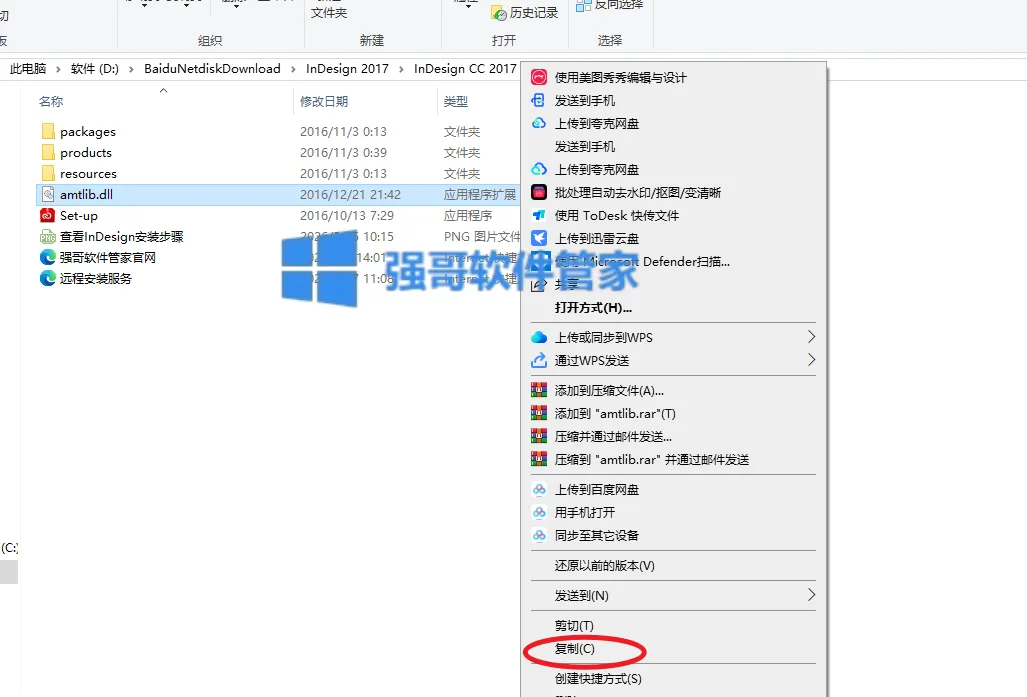Click the PNG 图片文件 type cell
1027x697 pixels.
(481, 236)
